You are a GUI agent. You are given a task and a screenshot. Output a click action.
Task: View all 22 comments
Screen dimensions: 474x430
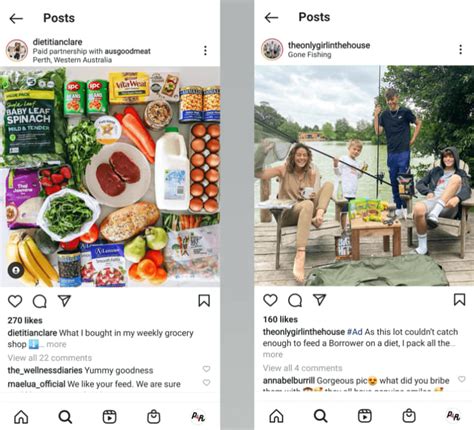(x=50, y=358)
